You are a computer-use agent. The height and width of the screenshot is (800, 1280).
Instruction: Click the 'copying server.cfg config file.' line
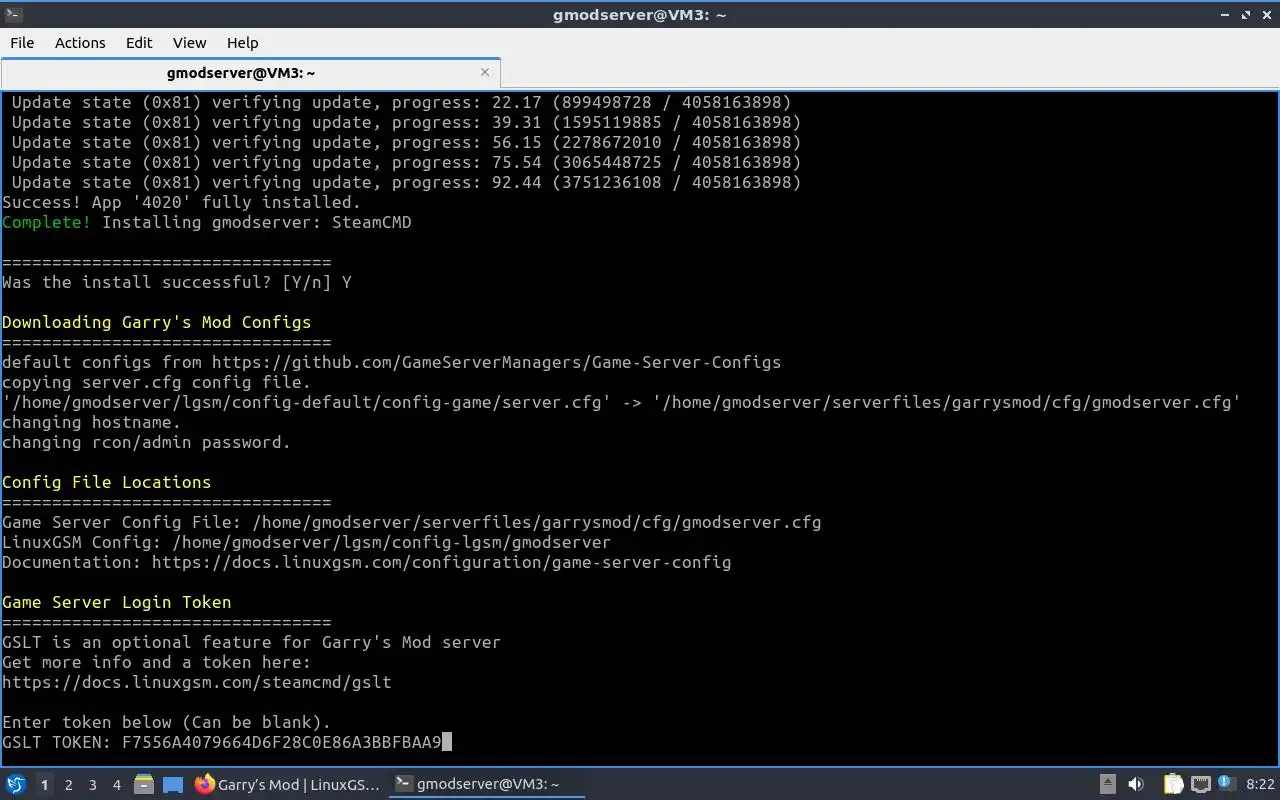tap(157, 382)
